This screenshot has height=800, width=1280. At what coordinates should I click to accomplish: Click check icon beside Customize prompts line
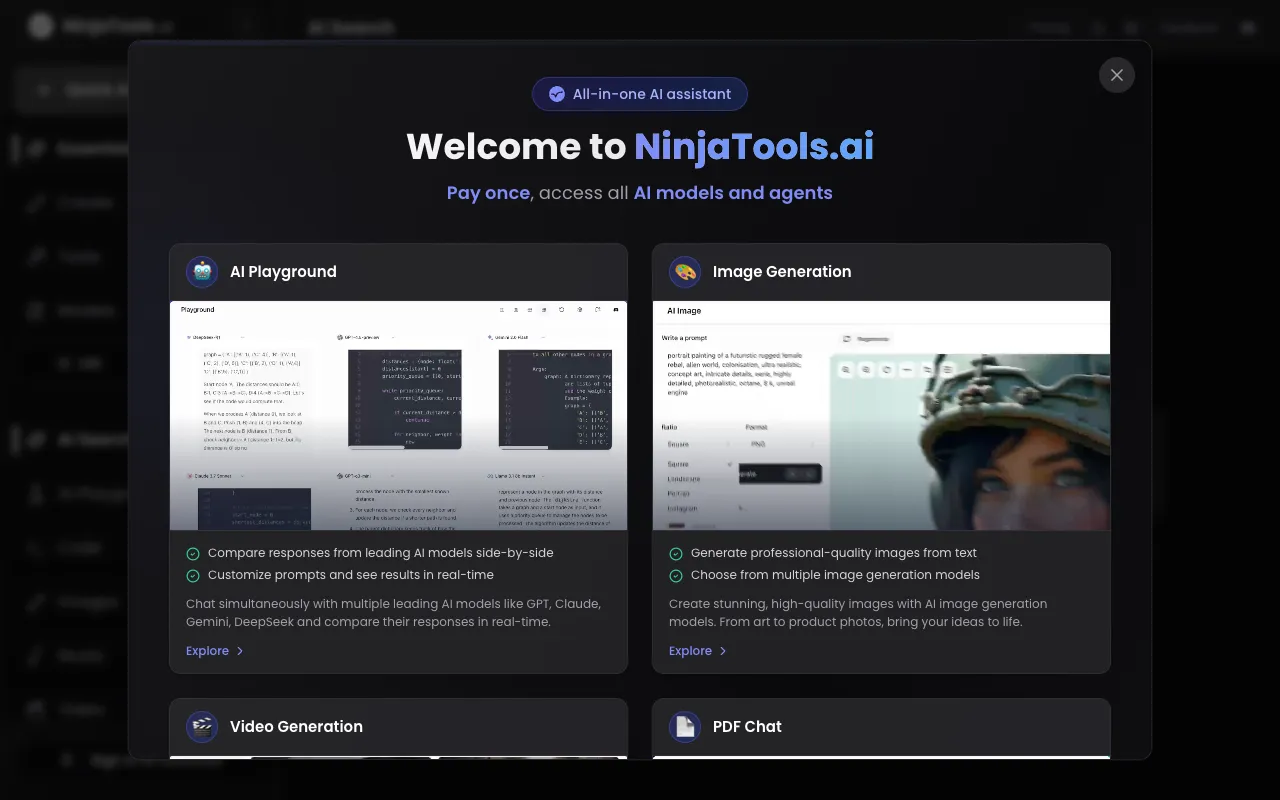tap(193, 575)
